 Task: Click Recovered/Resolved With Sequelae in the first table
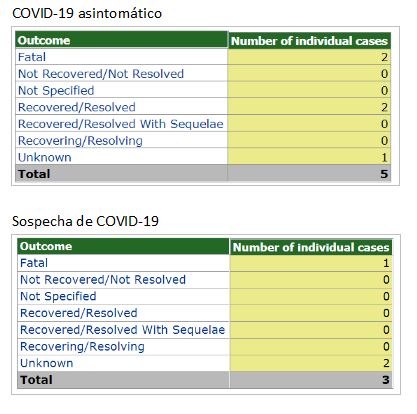pyautogui.click(x=121, y=124)
